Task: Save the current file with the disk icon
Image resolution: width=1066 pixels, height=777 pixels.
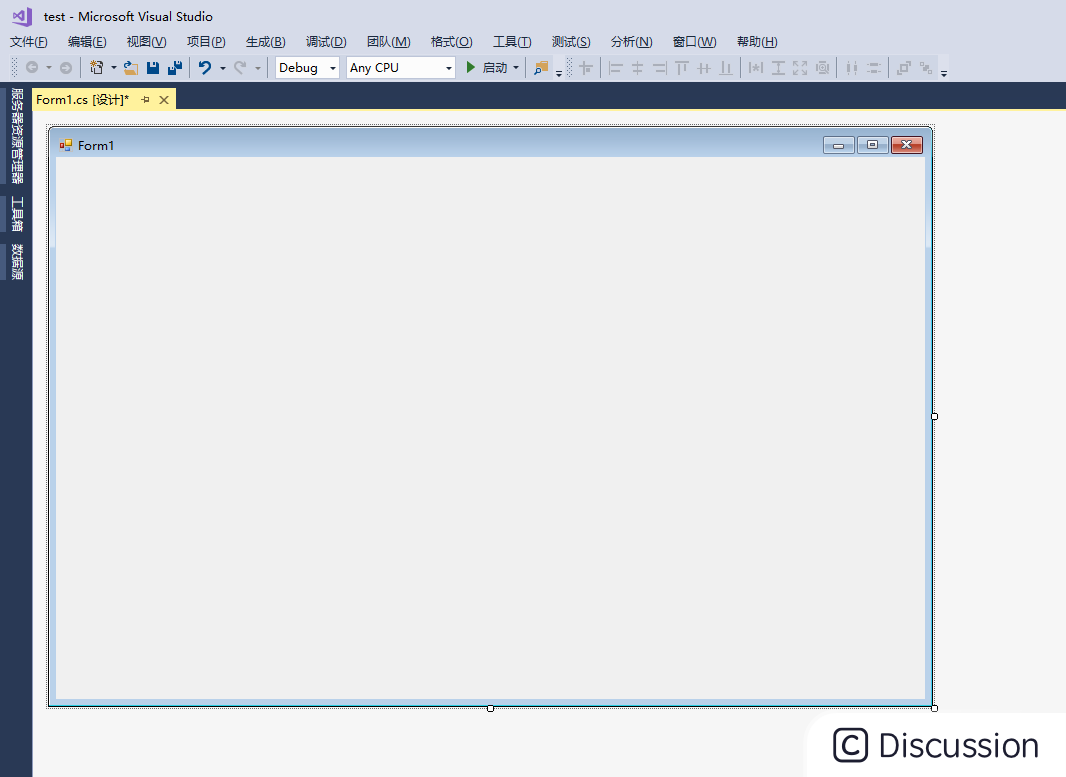Action: 153,67
